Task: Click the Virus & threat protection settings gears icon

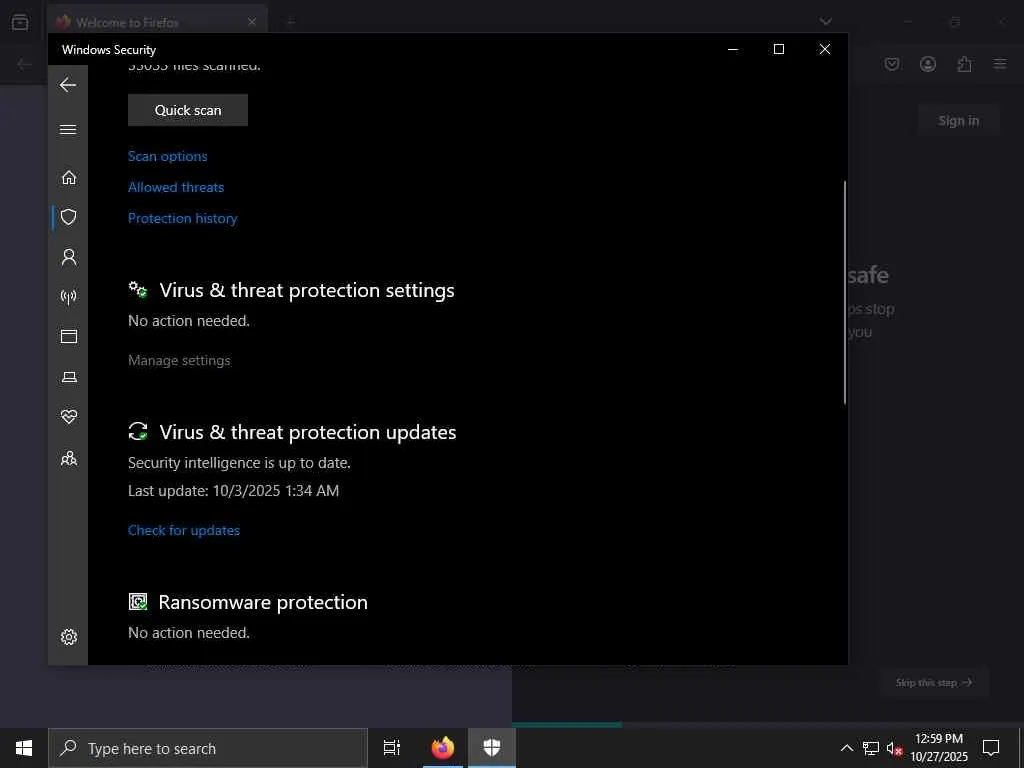Action: [138, 289]
